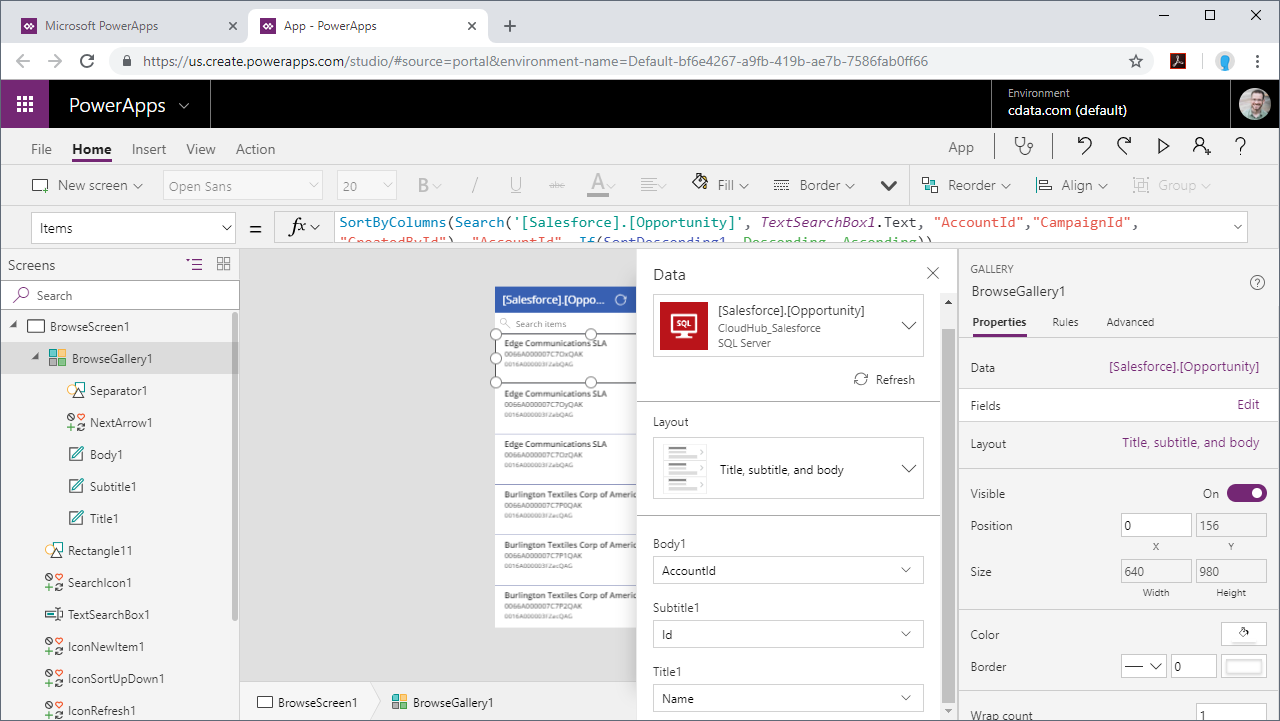Open the PowerApps waffle app launcher
The height and width of the screenshot is (721, 1280).
(x=25, y=104)
